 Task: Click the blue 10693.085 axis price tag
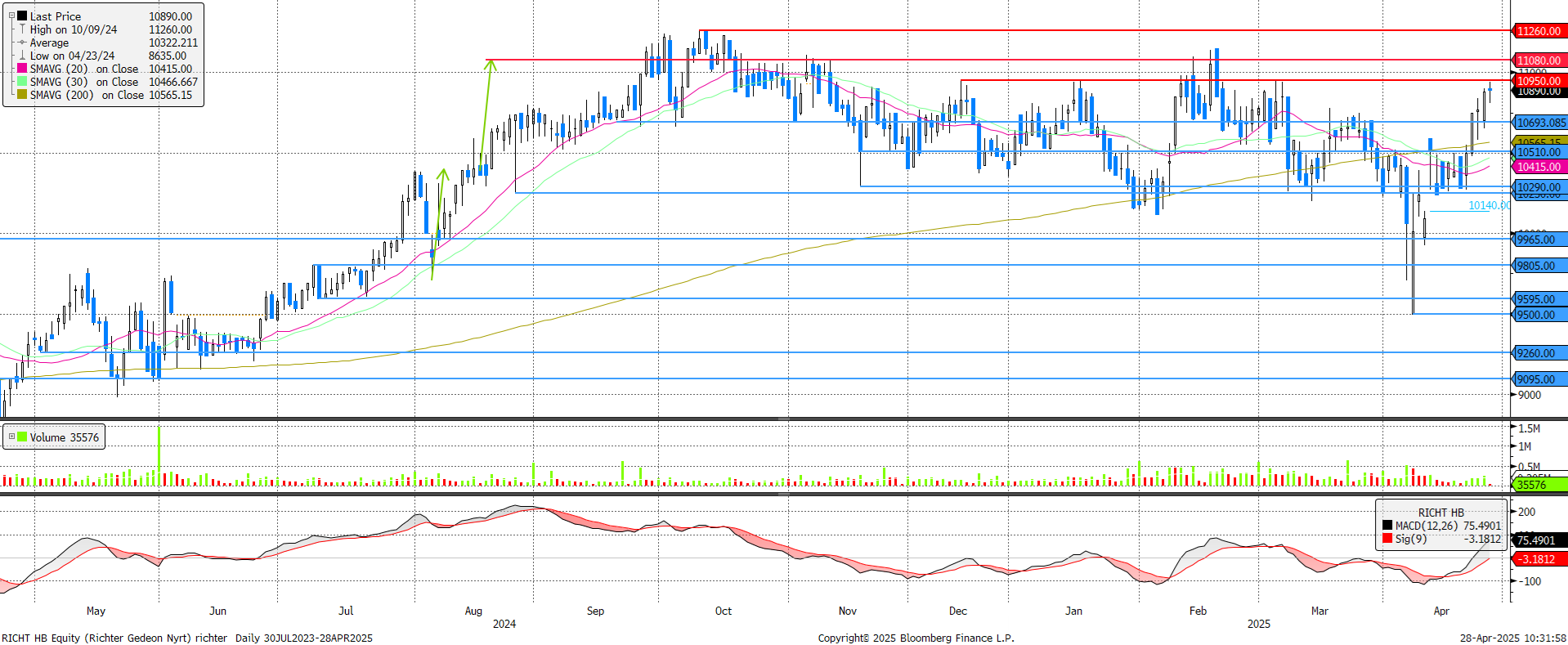tap(1540, 123)
